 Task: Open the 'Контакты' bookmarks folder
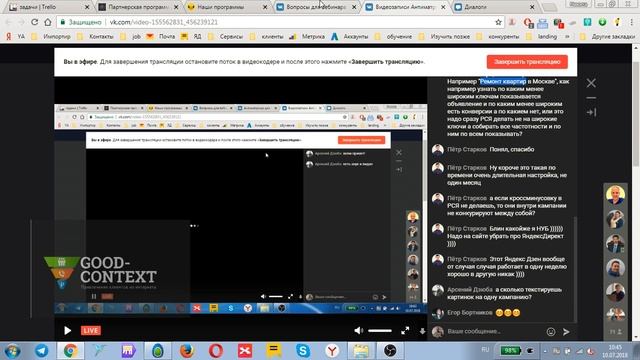[96, 36]
